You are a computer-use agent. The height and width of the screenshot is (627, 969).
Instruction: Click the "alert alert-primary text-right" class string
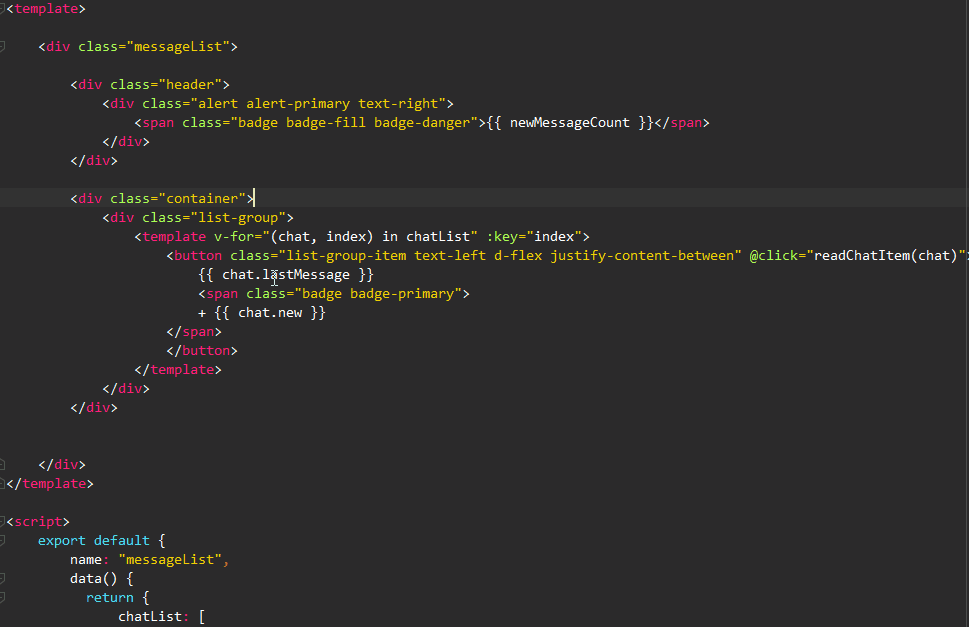(x=318, y=104)
